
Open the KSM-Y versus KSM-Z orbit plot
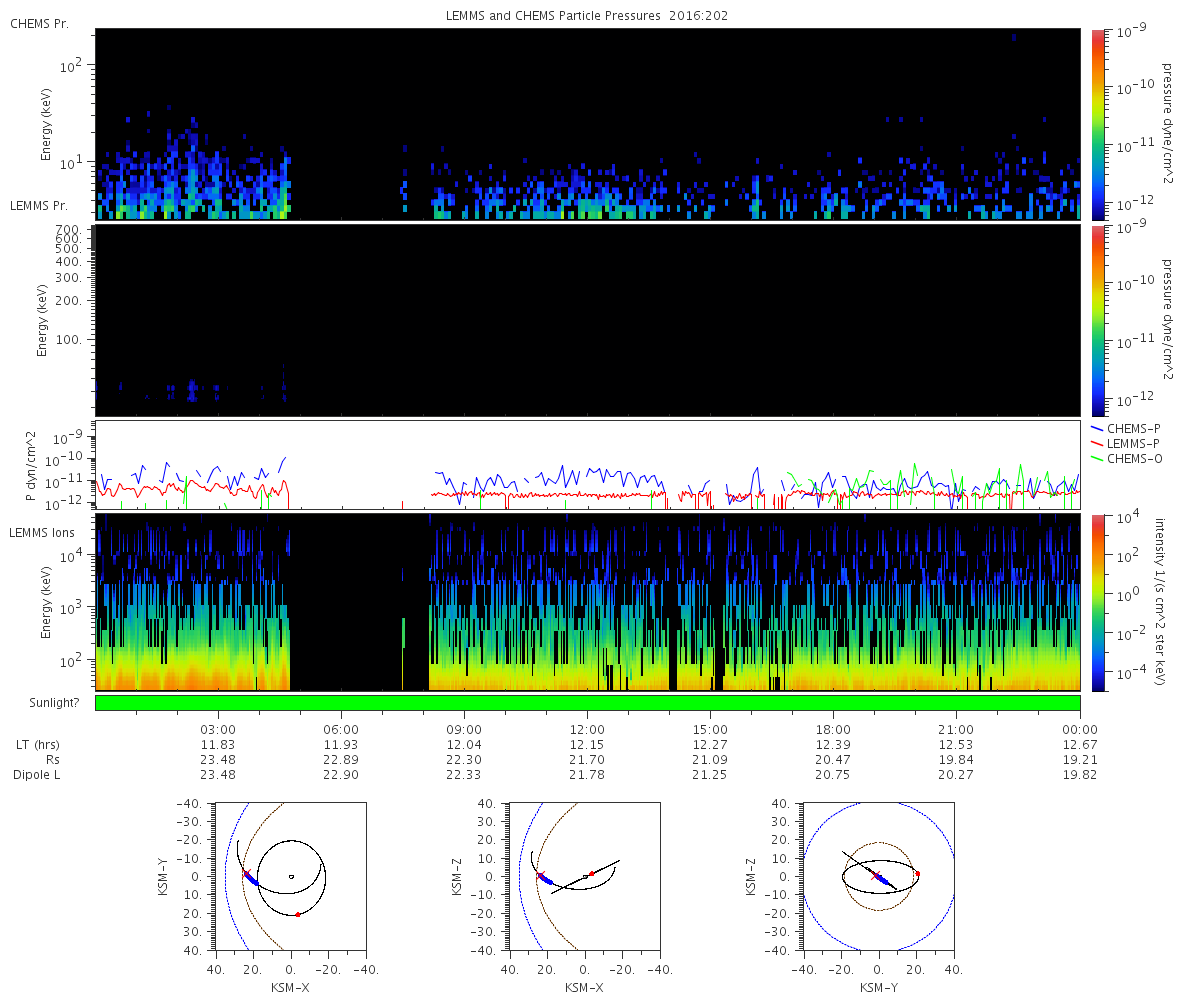(879, 877)
